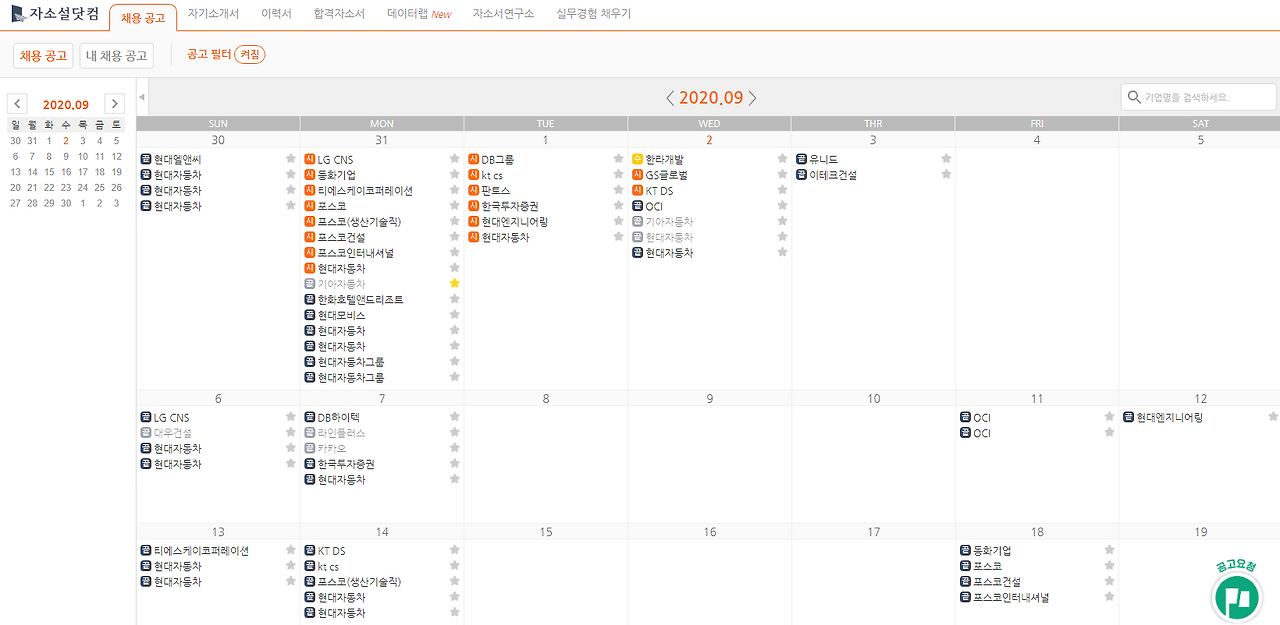Open the 한라개발 job posting

coord(665,160)
